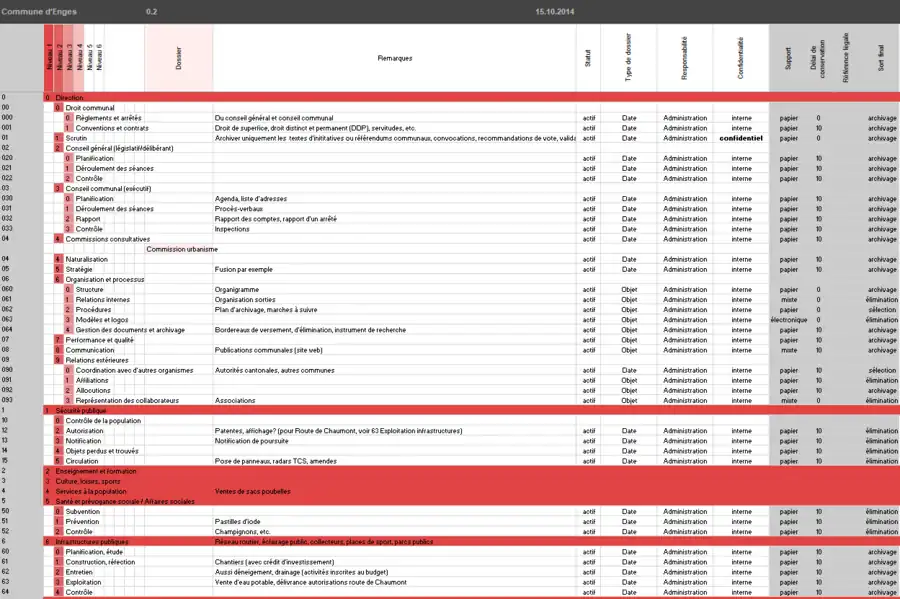The height and width of the screenshot is (599, 900).
Task: Select the Confidentialité column header
Action: (x=741, y=58)
